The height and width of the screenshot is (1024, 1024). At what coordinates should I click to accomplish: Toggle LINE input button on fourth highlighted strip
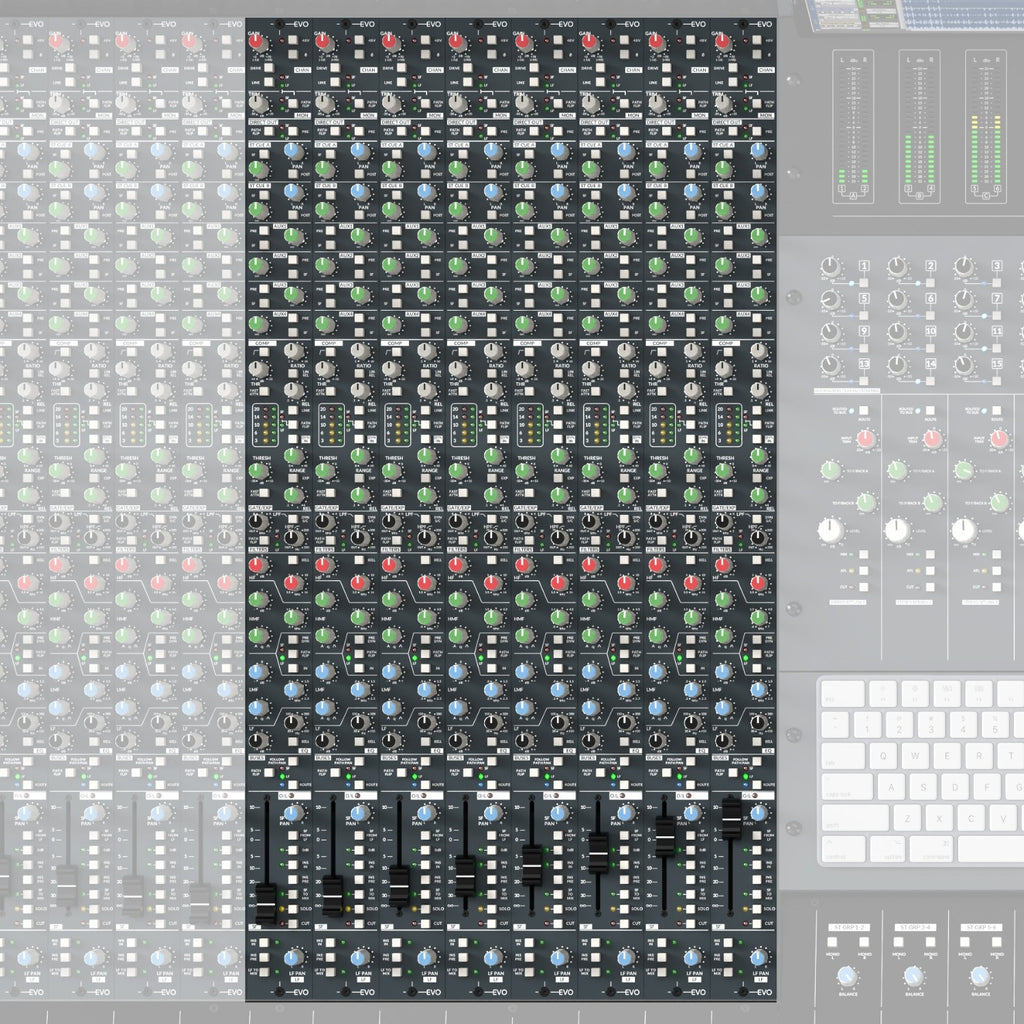click(468, 82)
